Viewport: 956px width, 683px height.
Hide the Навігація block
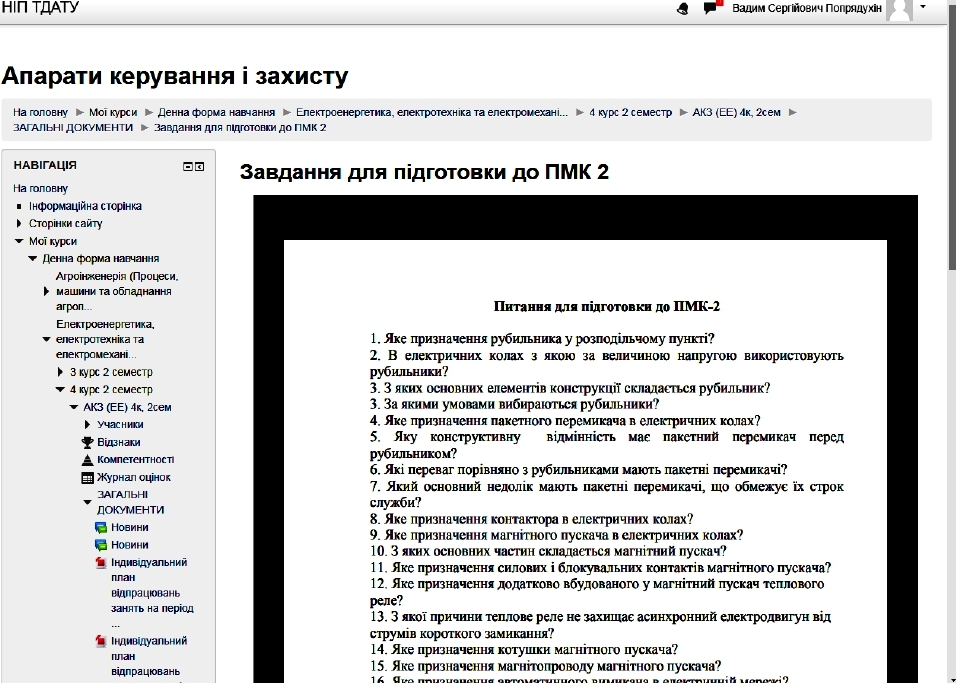pos(188,166)
